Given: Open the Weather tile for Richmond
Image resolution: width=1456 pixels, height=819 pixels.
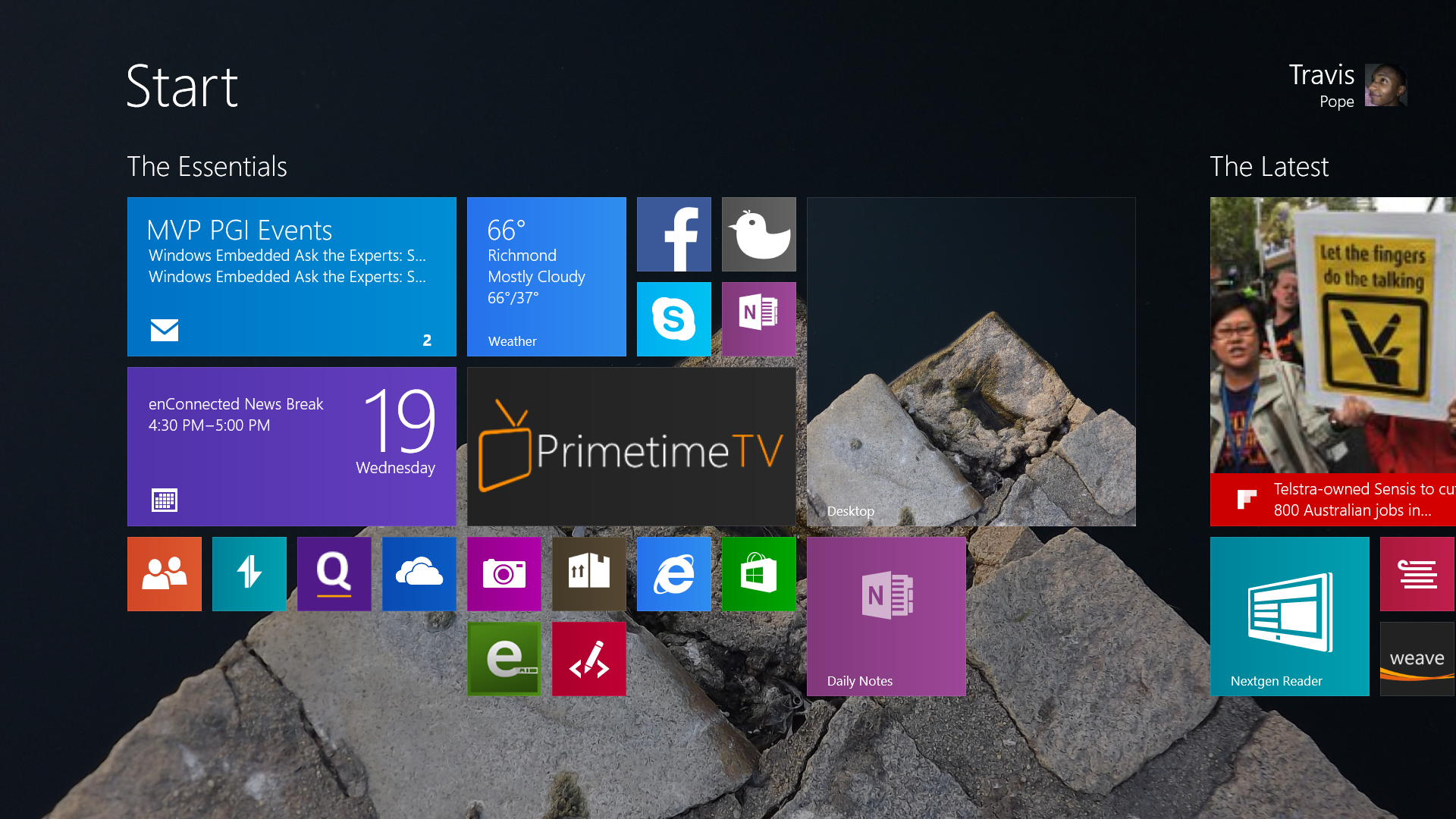Looking at the screenshot, I should coord(547,277).
